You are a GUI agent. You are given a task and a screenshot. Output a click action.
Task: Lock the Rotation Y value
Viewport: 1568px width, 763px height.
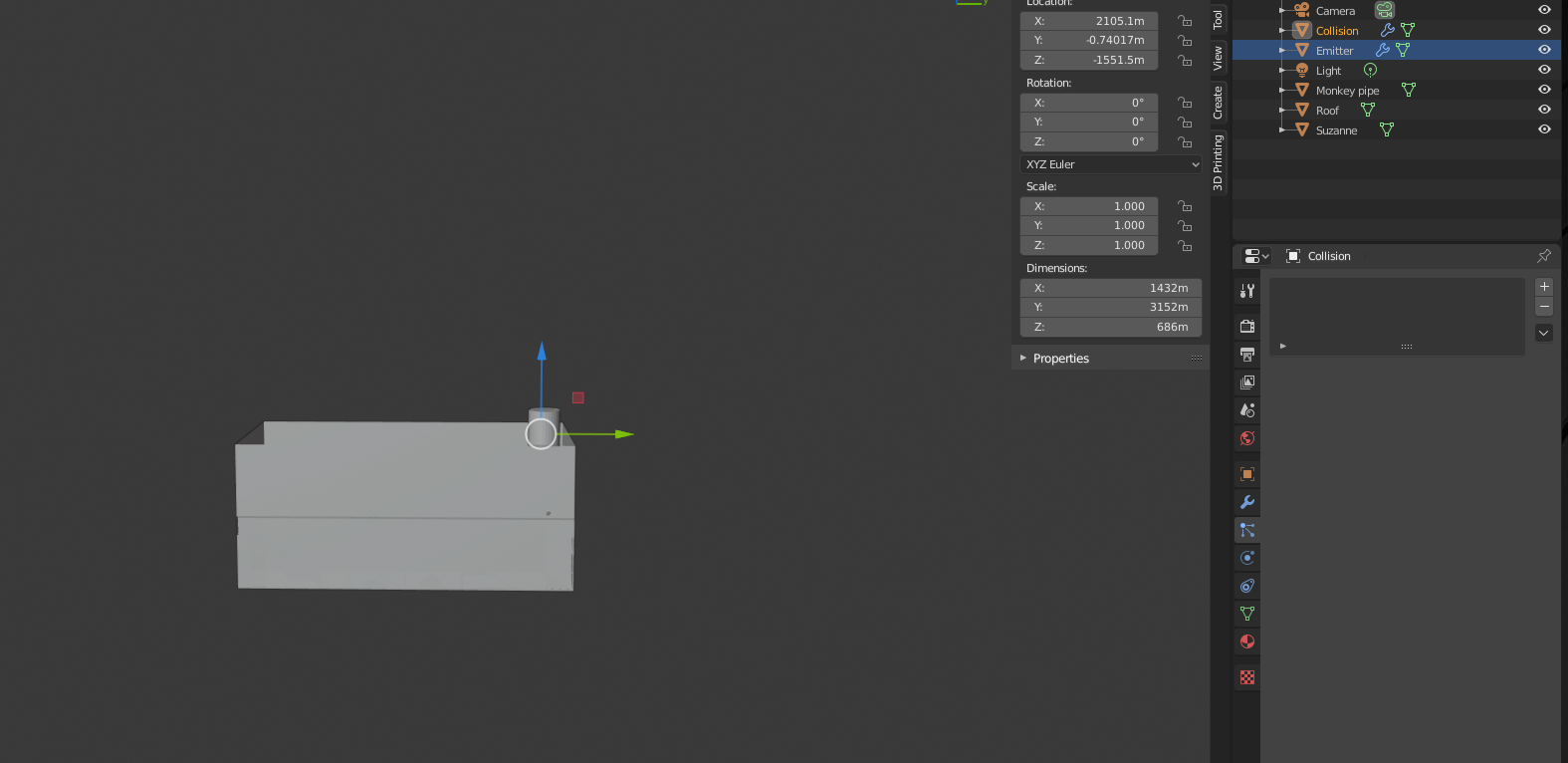point(1185,122)
